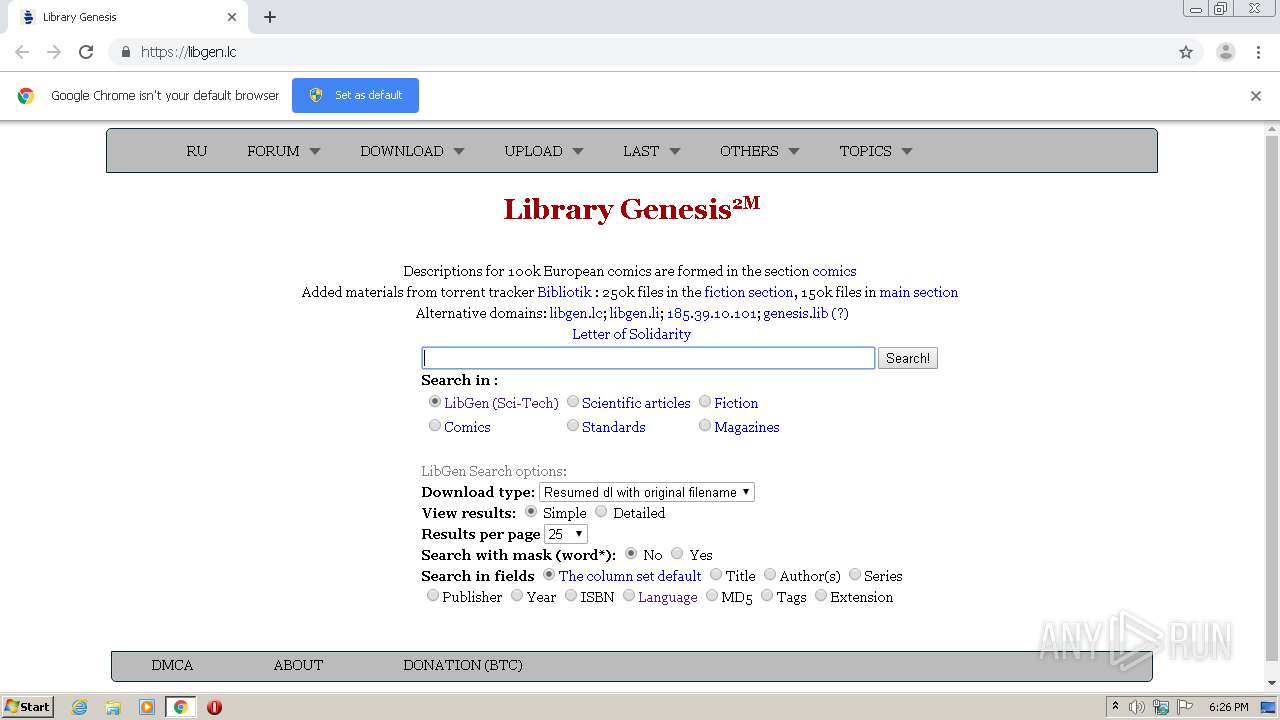
Task: Open Results per page dropdown
Action: [566, 534]
